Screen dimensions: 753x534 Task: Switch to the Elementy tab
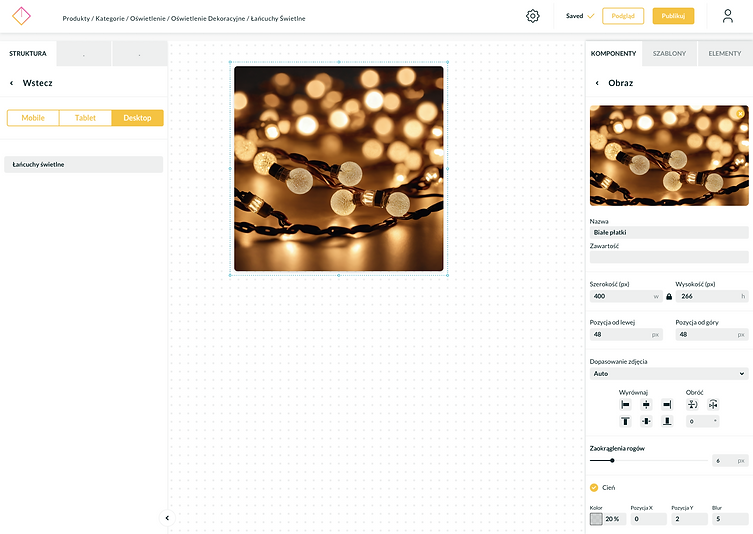tap(725, 53)
